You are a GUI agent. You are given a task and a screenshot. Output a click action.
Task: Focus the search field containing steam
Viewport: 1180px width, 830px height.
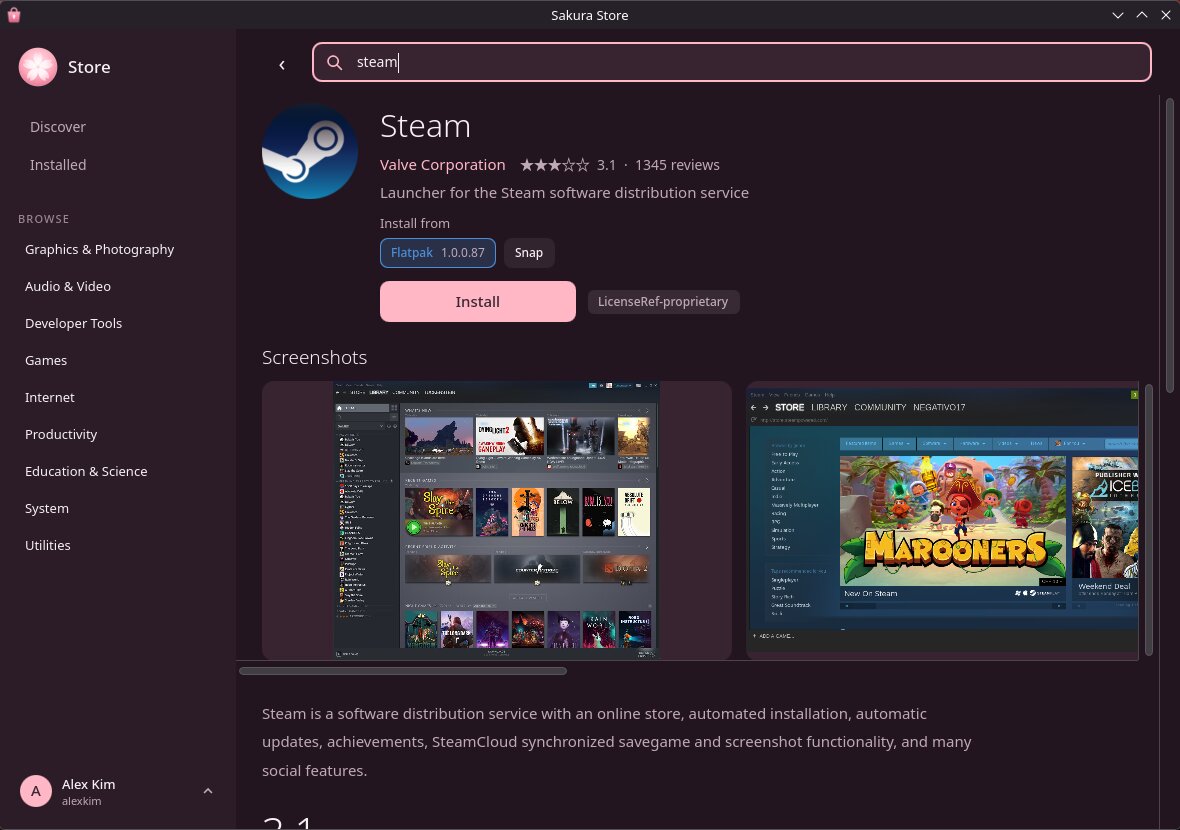[731, 62]
